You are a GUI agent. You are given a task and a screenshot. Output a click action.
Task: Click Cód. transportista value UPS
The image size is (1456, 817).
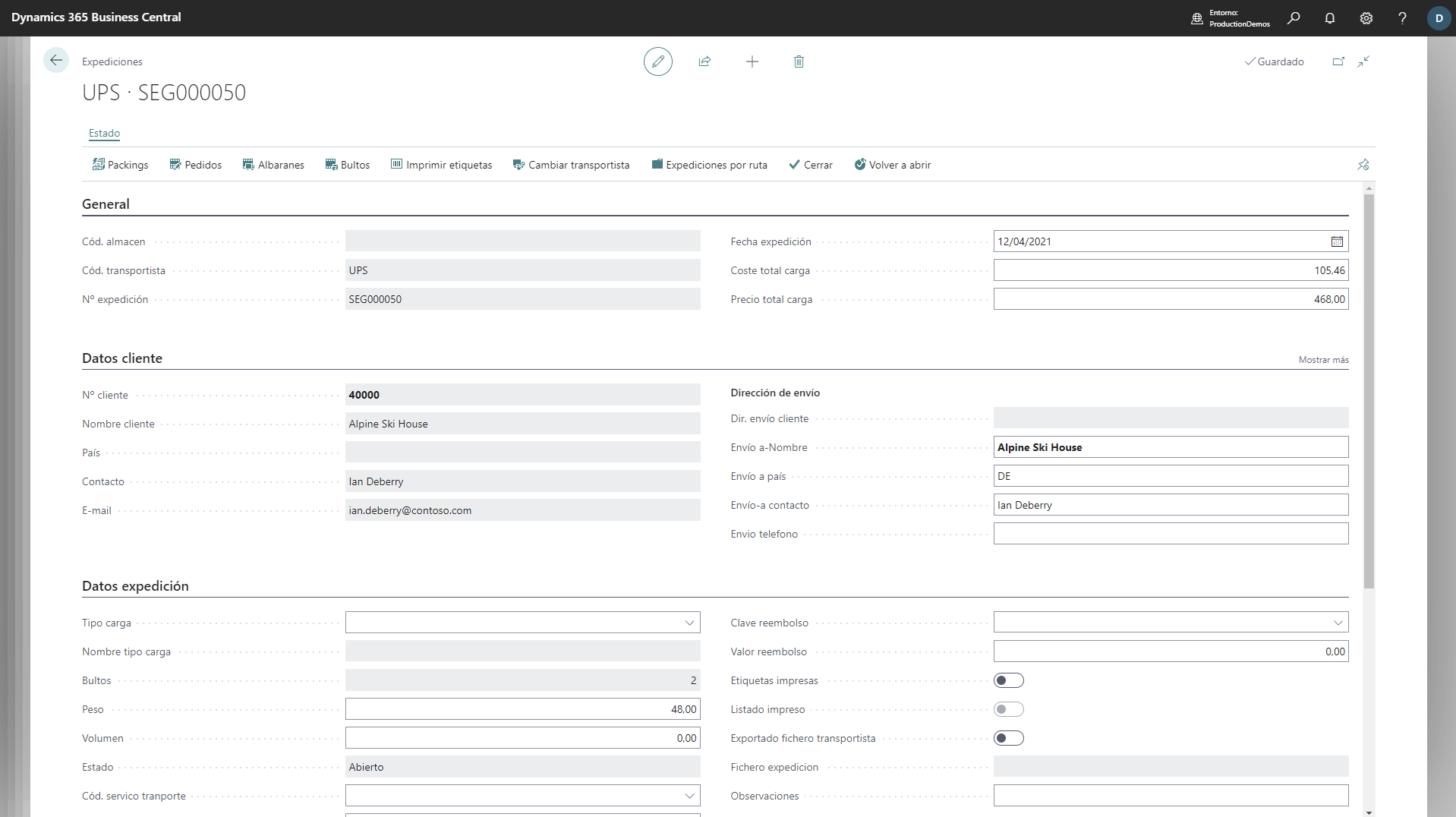522,270
